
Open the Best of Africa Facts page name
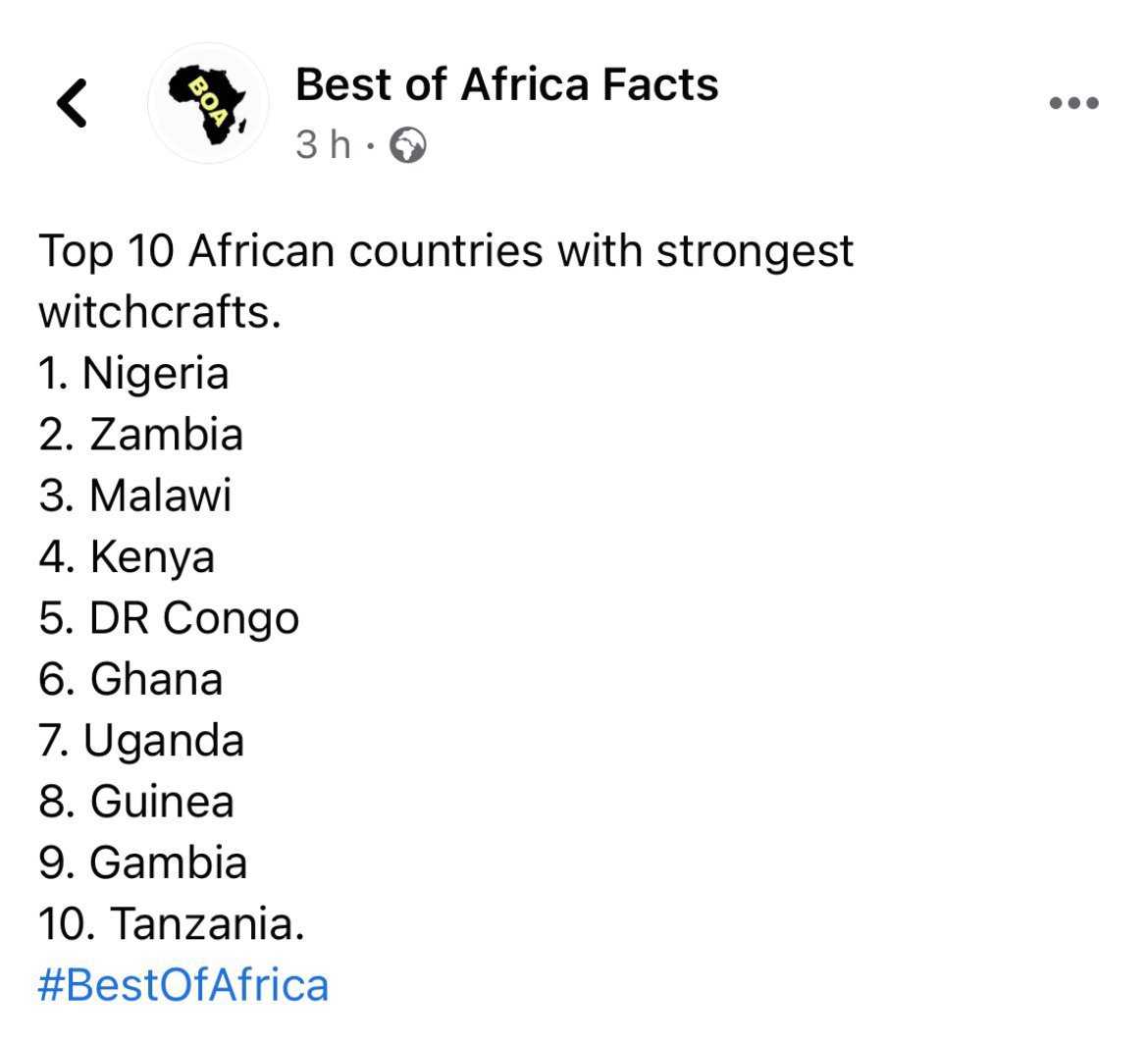pos(506,84)
